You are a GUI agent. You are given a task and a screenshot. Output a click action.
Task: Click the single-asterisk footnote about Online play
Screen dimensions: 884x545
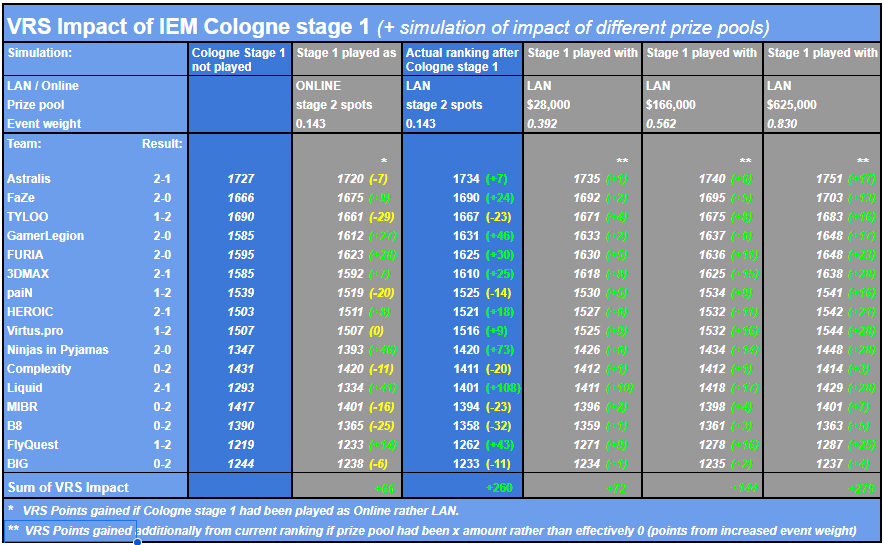(x=233, y=511)
